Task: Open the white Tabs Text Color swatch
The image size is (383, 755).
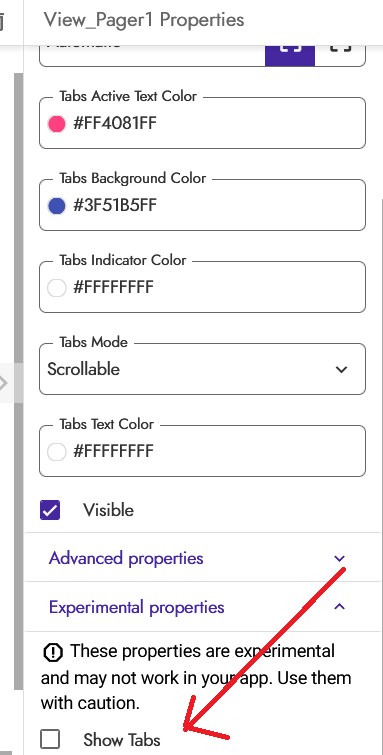Action: pyautogui.click(x=56, y=452)
